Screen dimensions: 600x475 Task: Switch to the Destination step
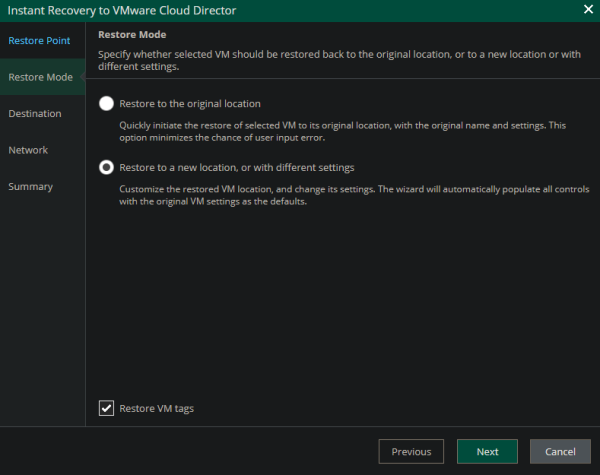(35, 114)
